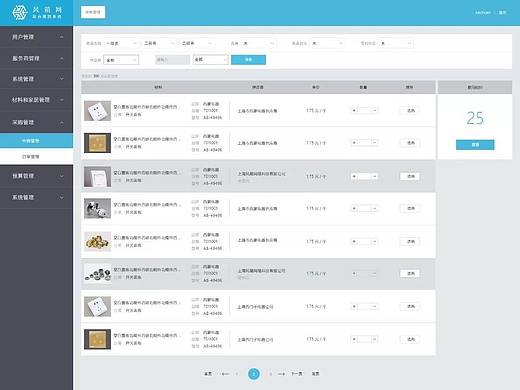Click minus icon in the brass fittings row
This screenshot has width=520, height=390.
coord(374,241)
